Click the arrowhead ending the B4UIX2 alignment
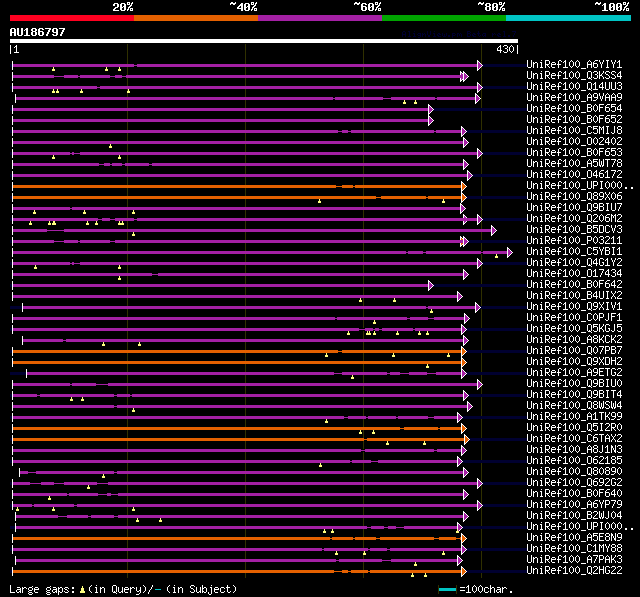The width and height of the screenshot is (640, 597). click(x=460, y=297)
